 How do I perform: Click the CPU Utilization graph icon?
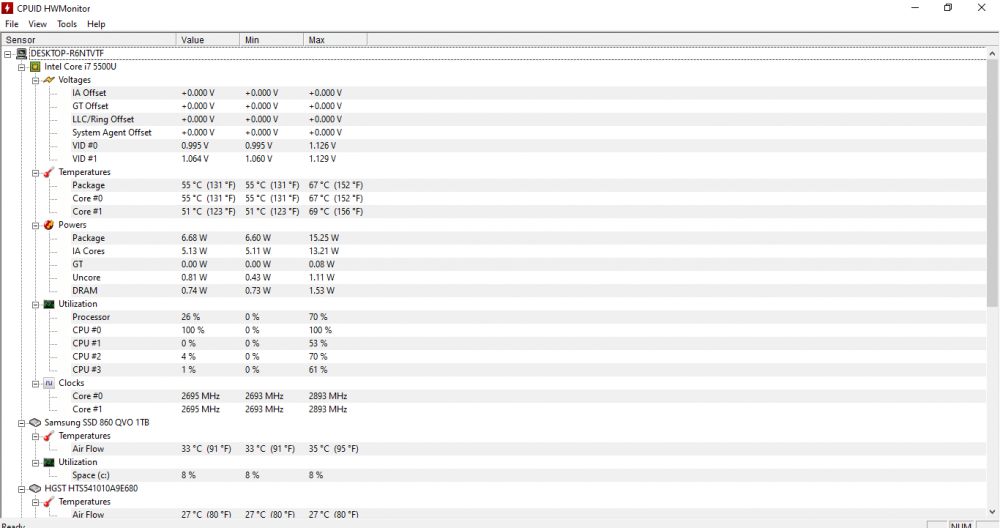click(49, 304)
